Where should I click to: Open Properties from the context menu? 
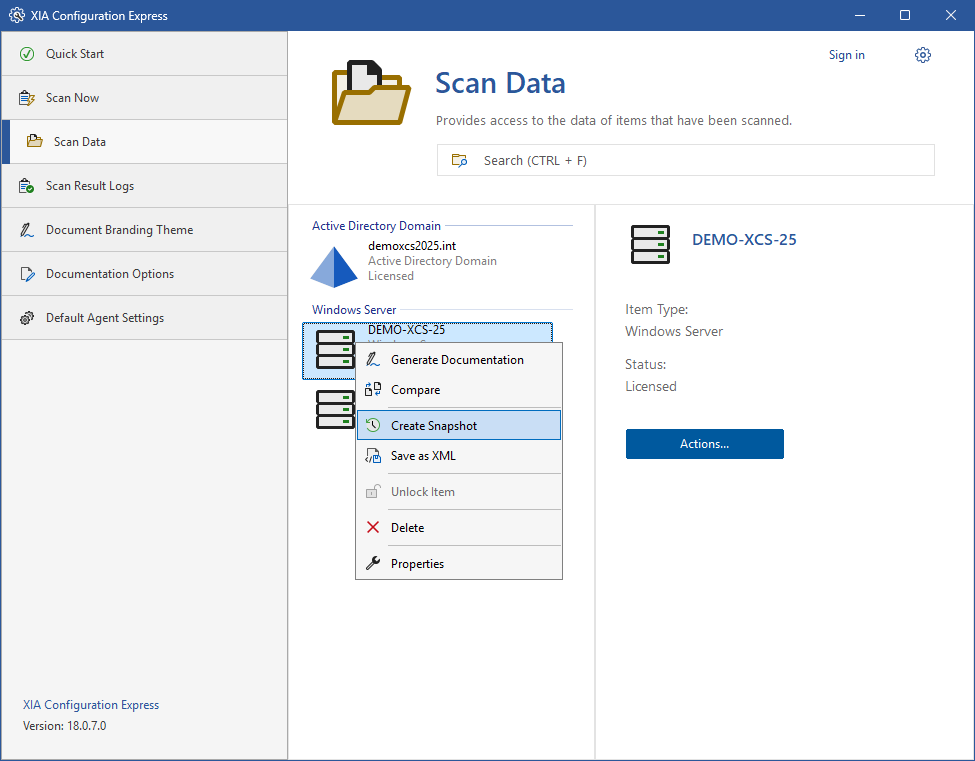[417, 564]
